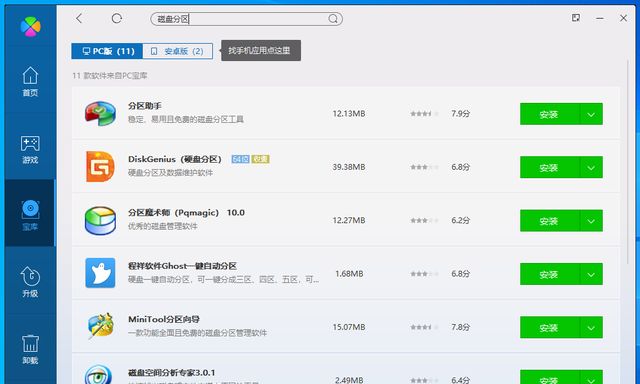Image resolution: width=640 pixels, height=384 pixels.
Task: Click the 15.07MB size text
Action: (x=349, y=327)
